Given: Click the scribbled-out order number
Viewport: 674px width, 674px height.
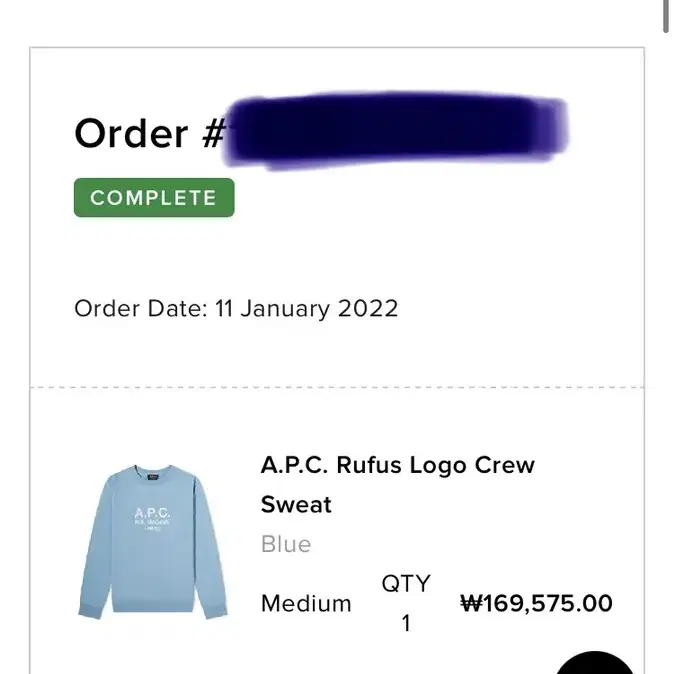Looking at the screenshot, I should (395, 130).
